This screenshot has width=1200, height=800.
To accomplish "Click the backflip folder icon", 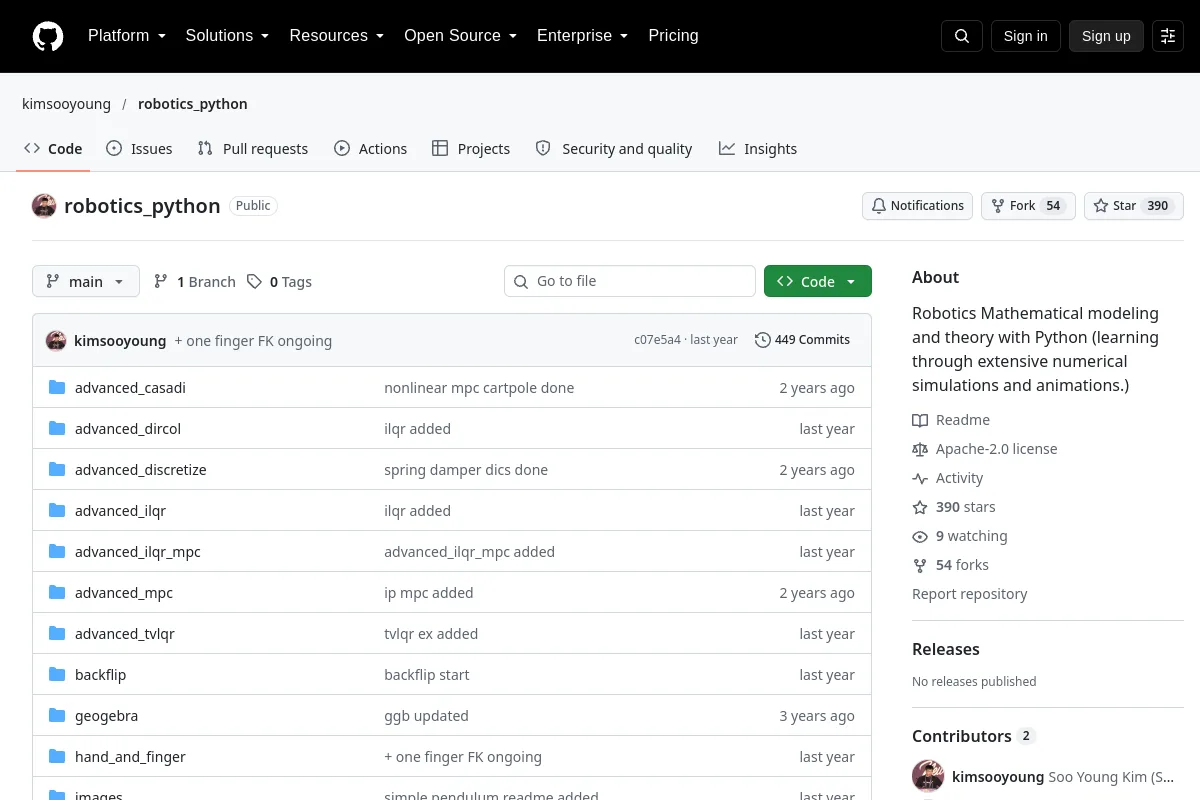I will (57, 675).
